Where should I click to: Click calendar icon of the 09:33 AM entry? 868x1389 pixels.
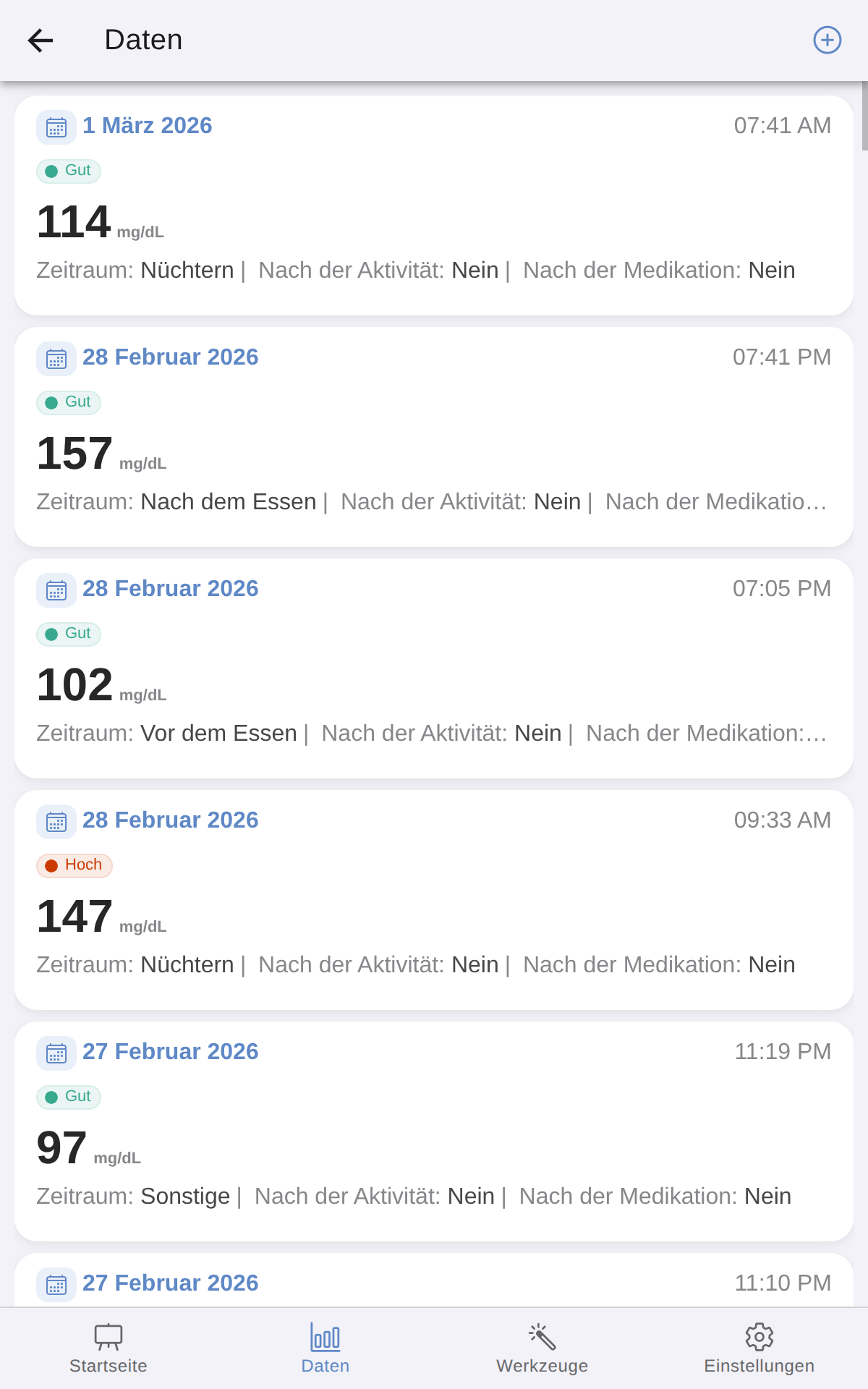pos(56,822)
